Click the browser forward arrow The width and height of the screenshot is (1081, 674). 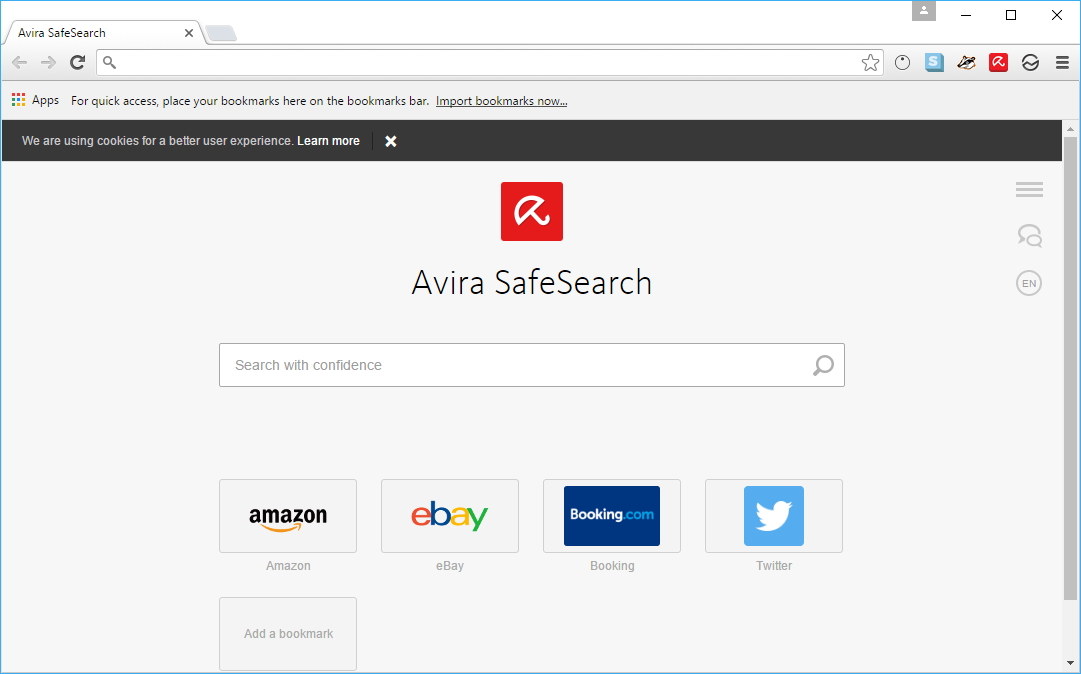click(48, 63)
